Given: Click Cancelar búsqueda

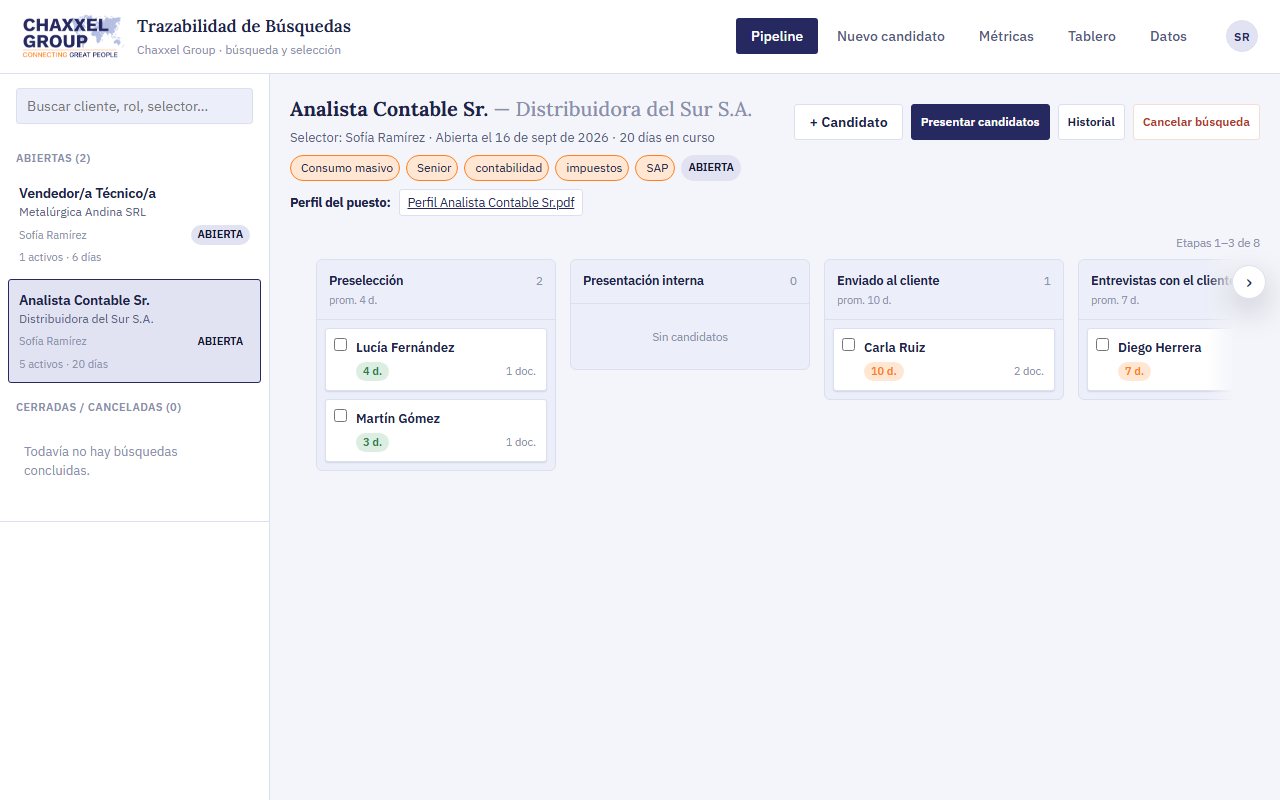Looking at the screenshot, I should (x=1196, y=122).
